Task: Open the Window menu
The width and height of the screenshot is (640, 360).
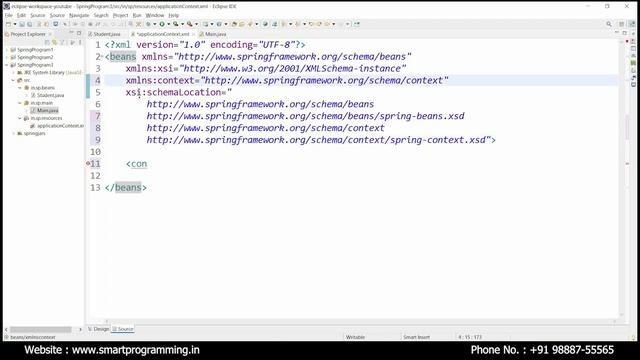Action: coord(155,15)
